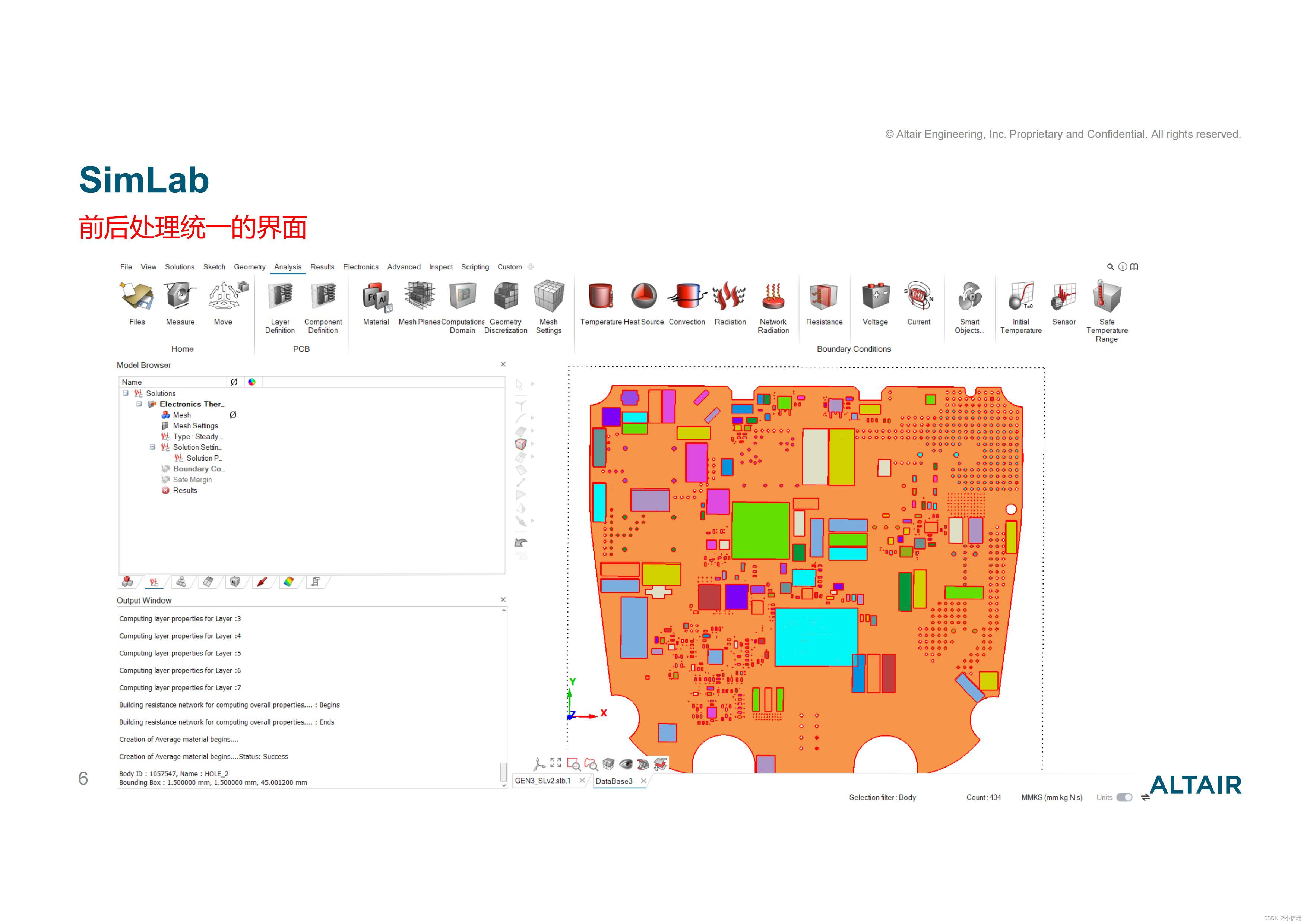The width and height of the screenshot is (1307, 924).
Task: Open the Files tool in Home group
Action: (x=137, y=303)
